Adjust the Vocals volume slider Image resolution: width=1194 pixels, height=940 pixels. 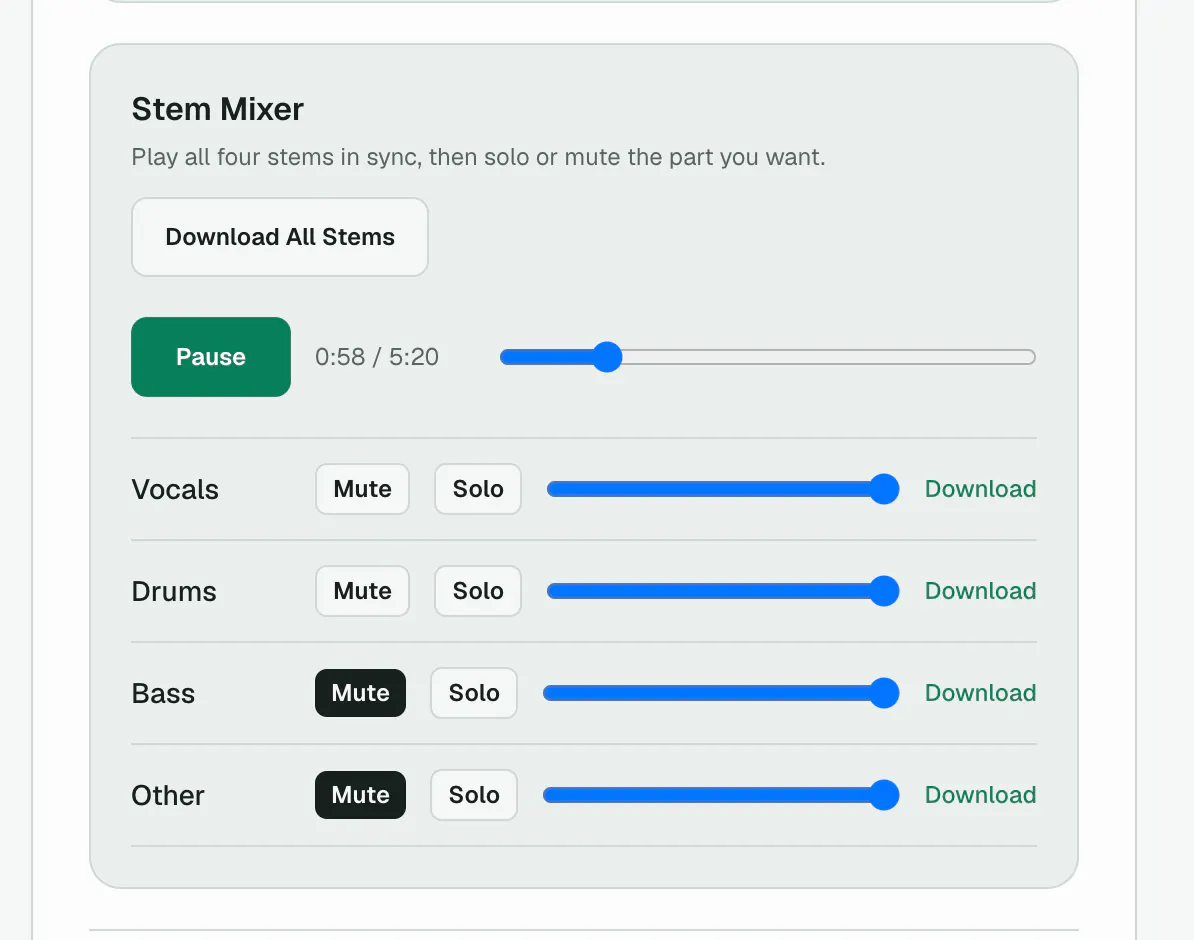[x=723, y=489]
